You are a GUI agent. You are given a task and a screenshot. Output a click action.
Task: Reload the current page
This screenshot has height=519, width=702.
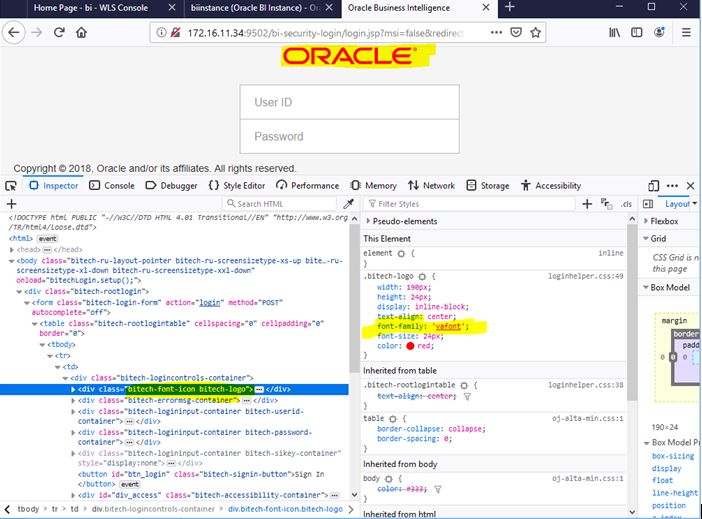coord(59,32)
